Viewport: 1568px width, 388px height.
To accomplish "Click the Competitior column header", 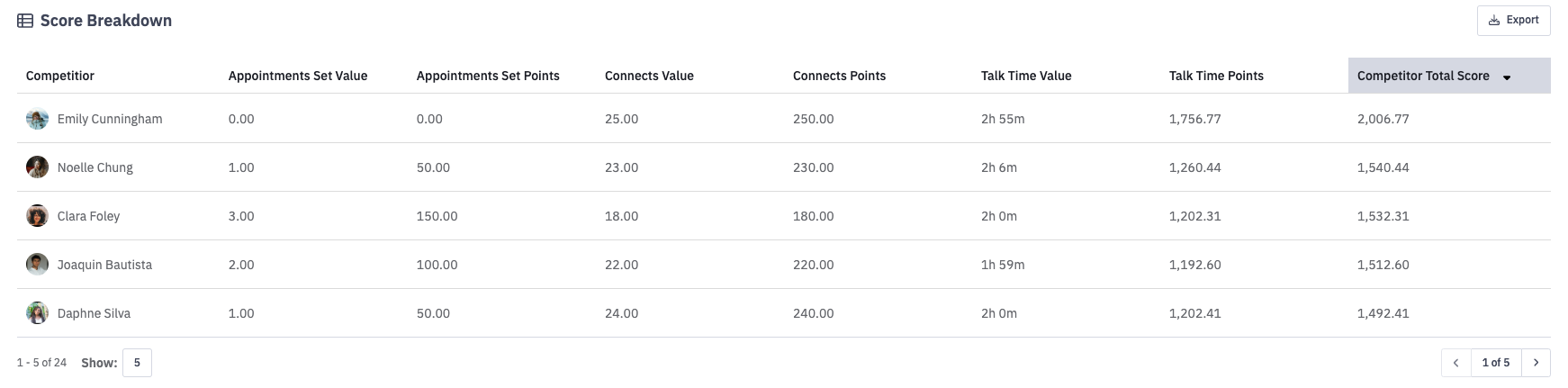I will (59, 76).
